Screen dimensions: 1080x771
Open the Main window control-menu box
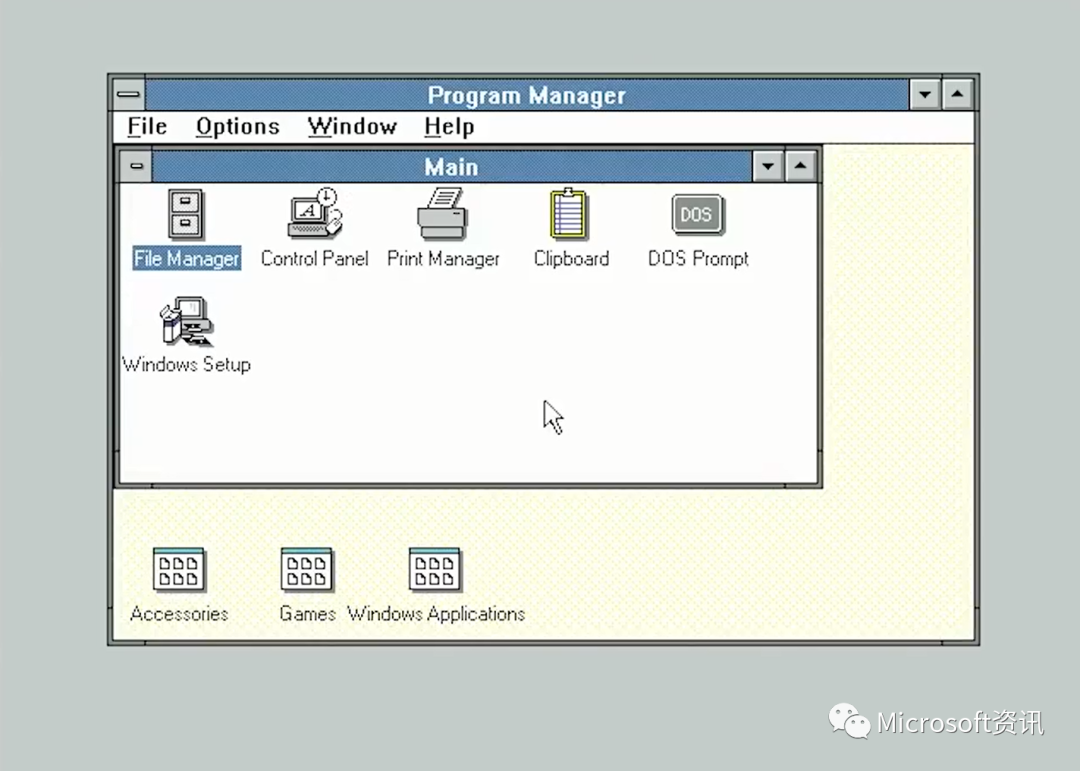pos(136,166)
